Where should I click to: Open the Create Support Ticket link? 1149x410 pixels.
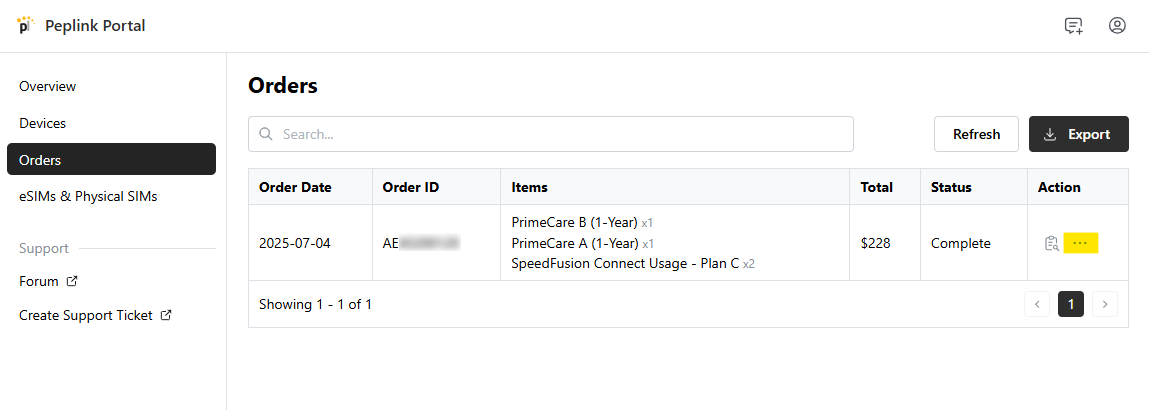(x=86, y=315)
